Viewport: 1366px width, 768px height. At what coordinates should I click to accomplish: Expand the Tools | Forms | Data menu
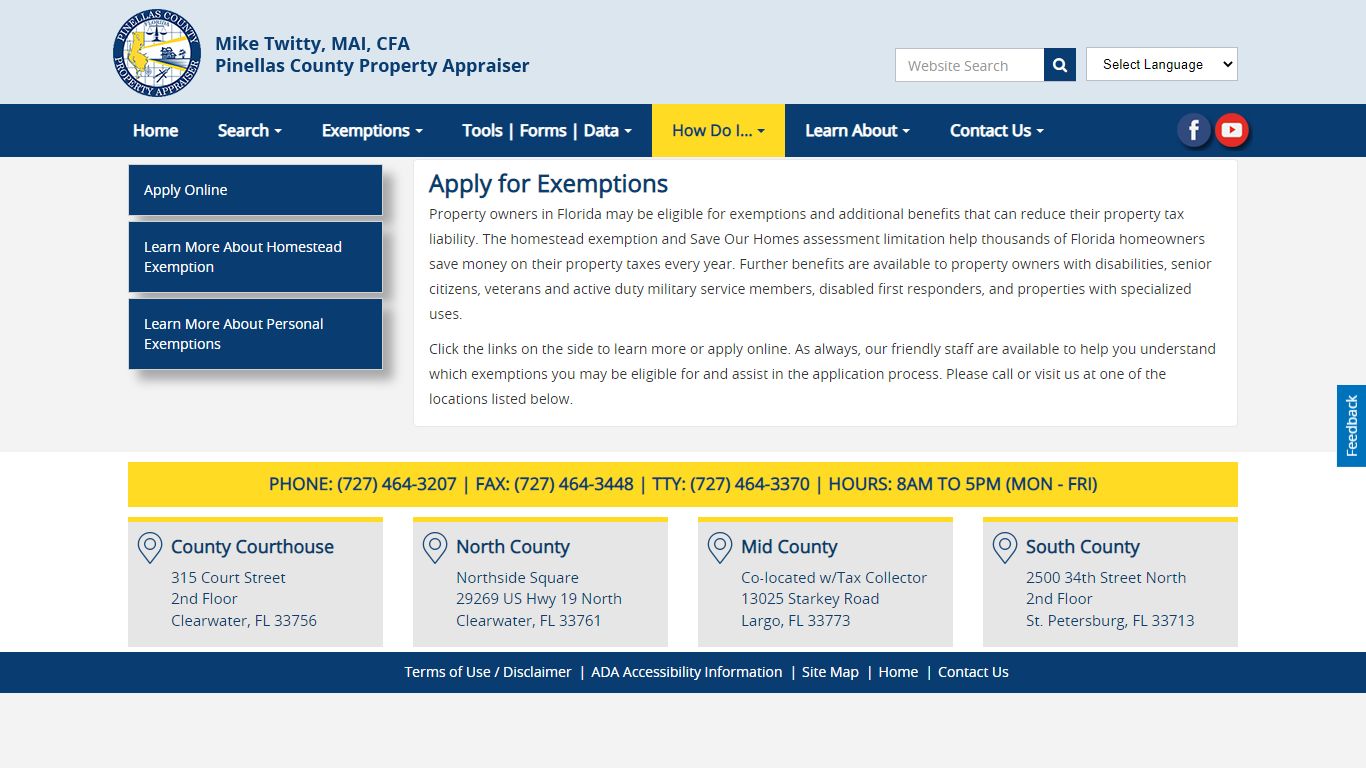coord(547,130)
